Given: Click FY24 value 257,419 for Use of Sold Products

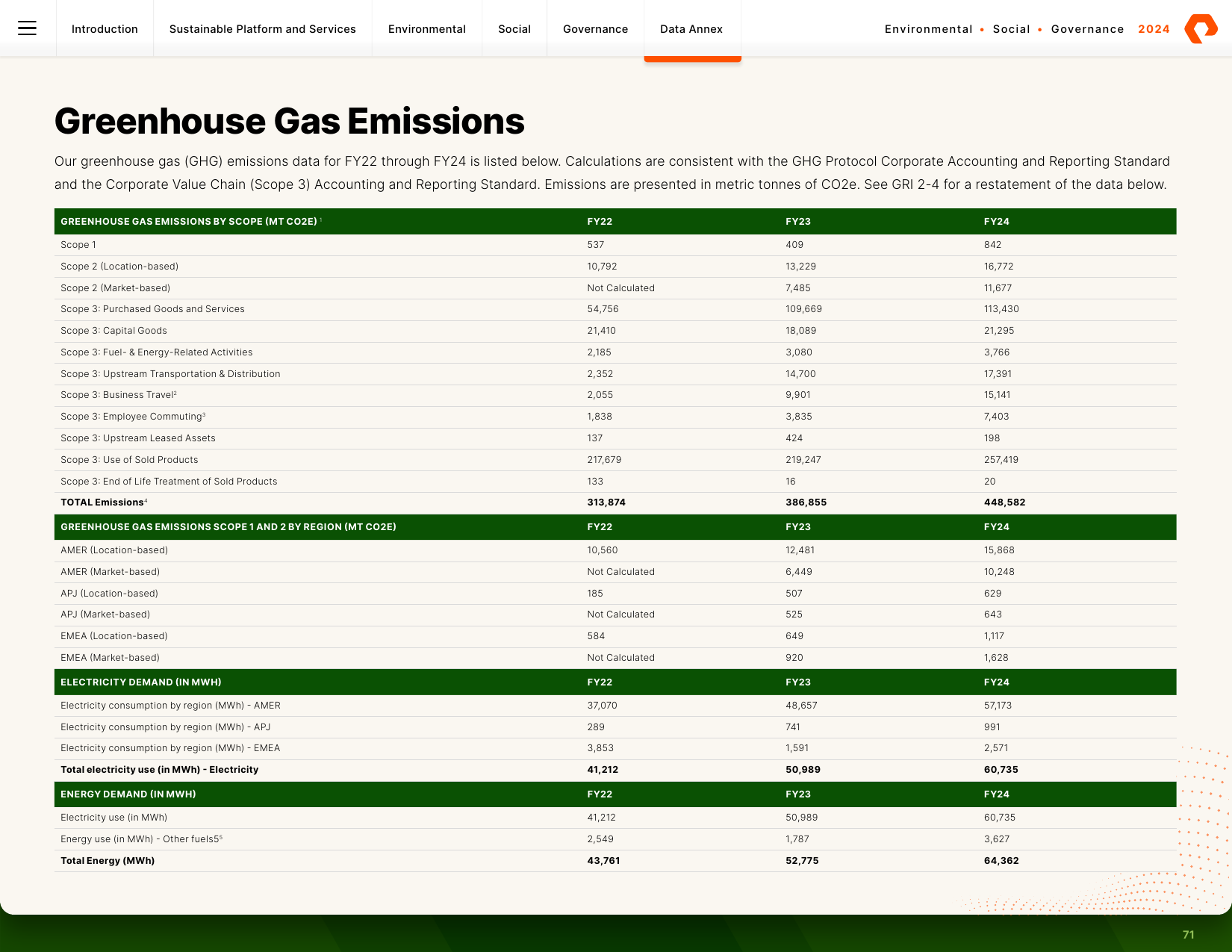Looking at the screenshot, I should point(1001,460).
